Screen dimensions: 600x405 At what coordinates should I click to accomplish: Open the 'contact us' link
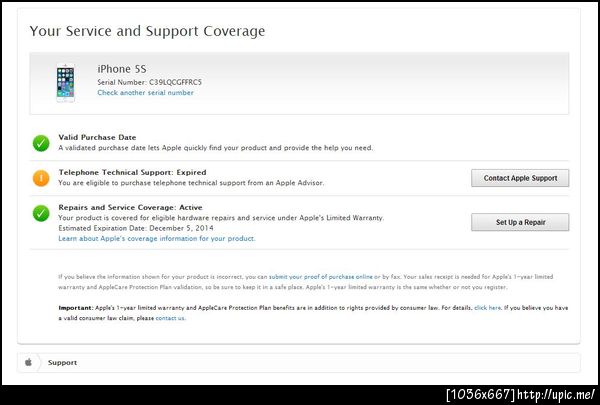pos(170,318)
